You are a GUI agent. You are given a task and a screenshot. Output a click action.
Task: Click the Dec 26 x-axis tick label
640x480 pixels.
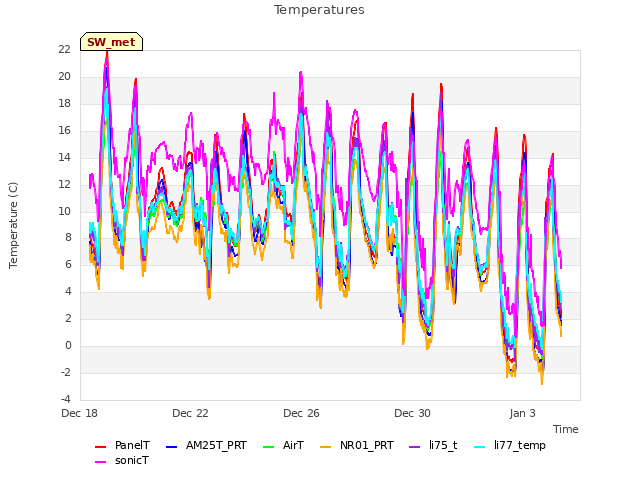click(301, 413)
